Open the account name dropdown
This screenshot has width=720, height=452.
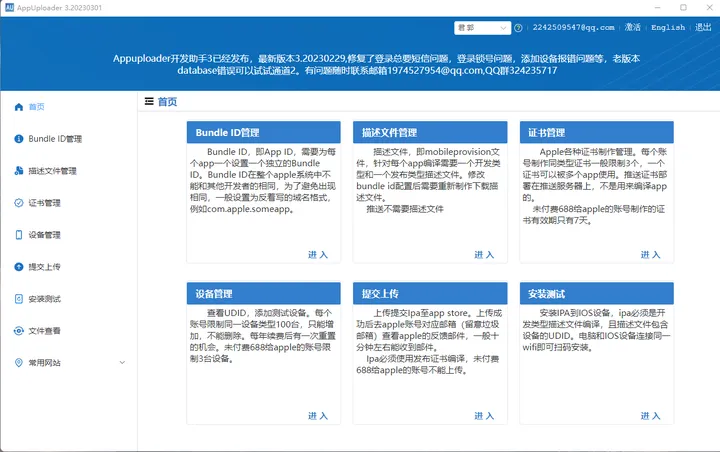click(482, 28)
